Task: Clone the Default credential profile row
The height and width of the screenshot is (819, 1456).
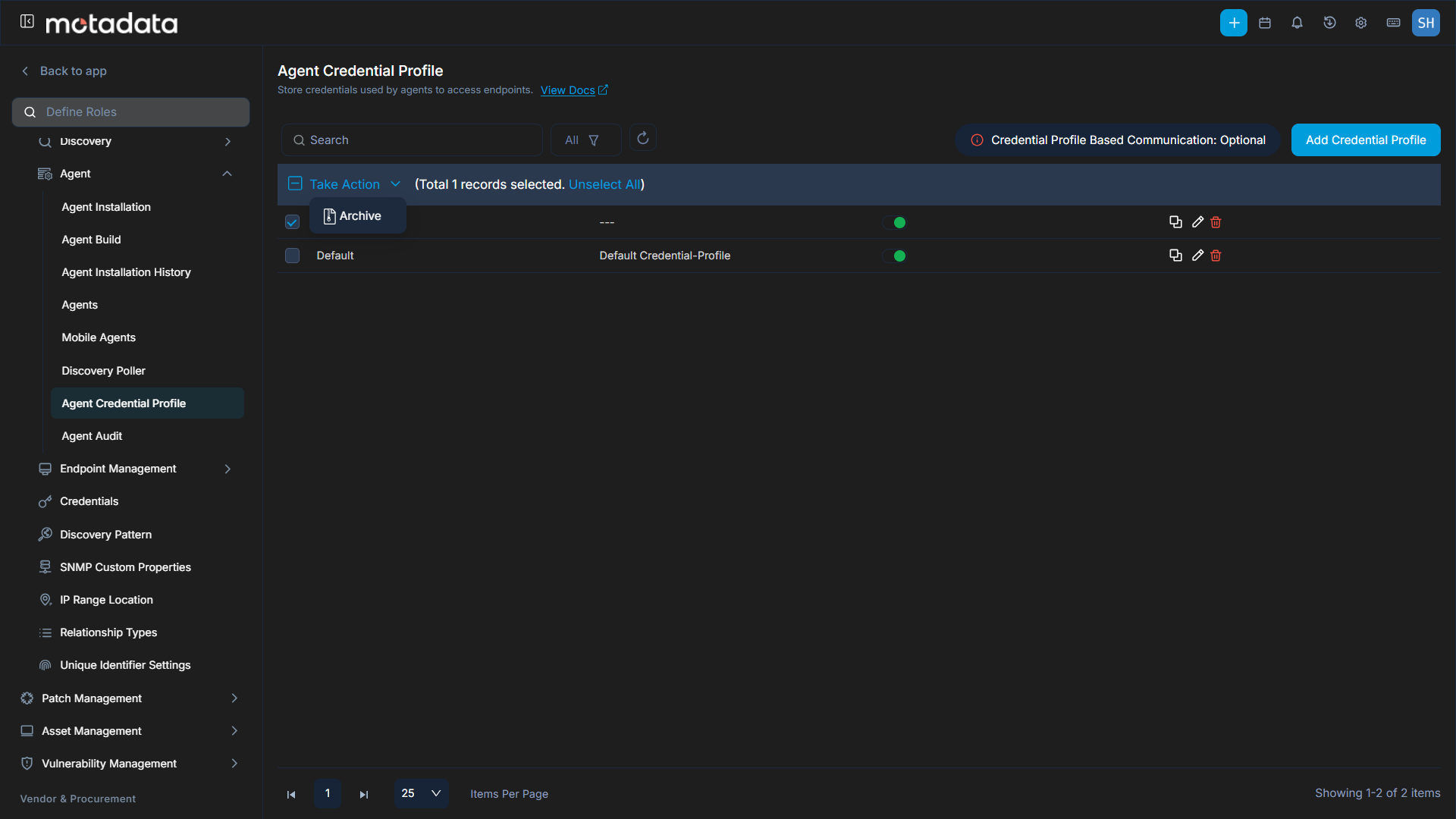Action: pyautogui.click(x=1175, y=256)
